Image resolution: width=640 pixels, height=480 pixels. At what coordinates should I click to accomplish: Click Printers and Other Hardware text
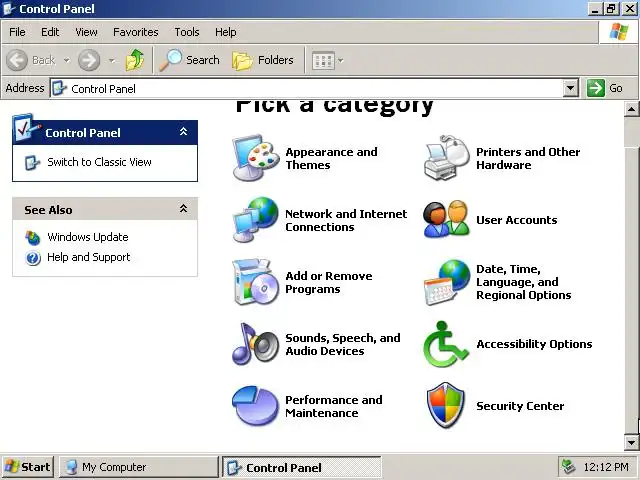pos(528,158)
